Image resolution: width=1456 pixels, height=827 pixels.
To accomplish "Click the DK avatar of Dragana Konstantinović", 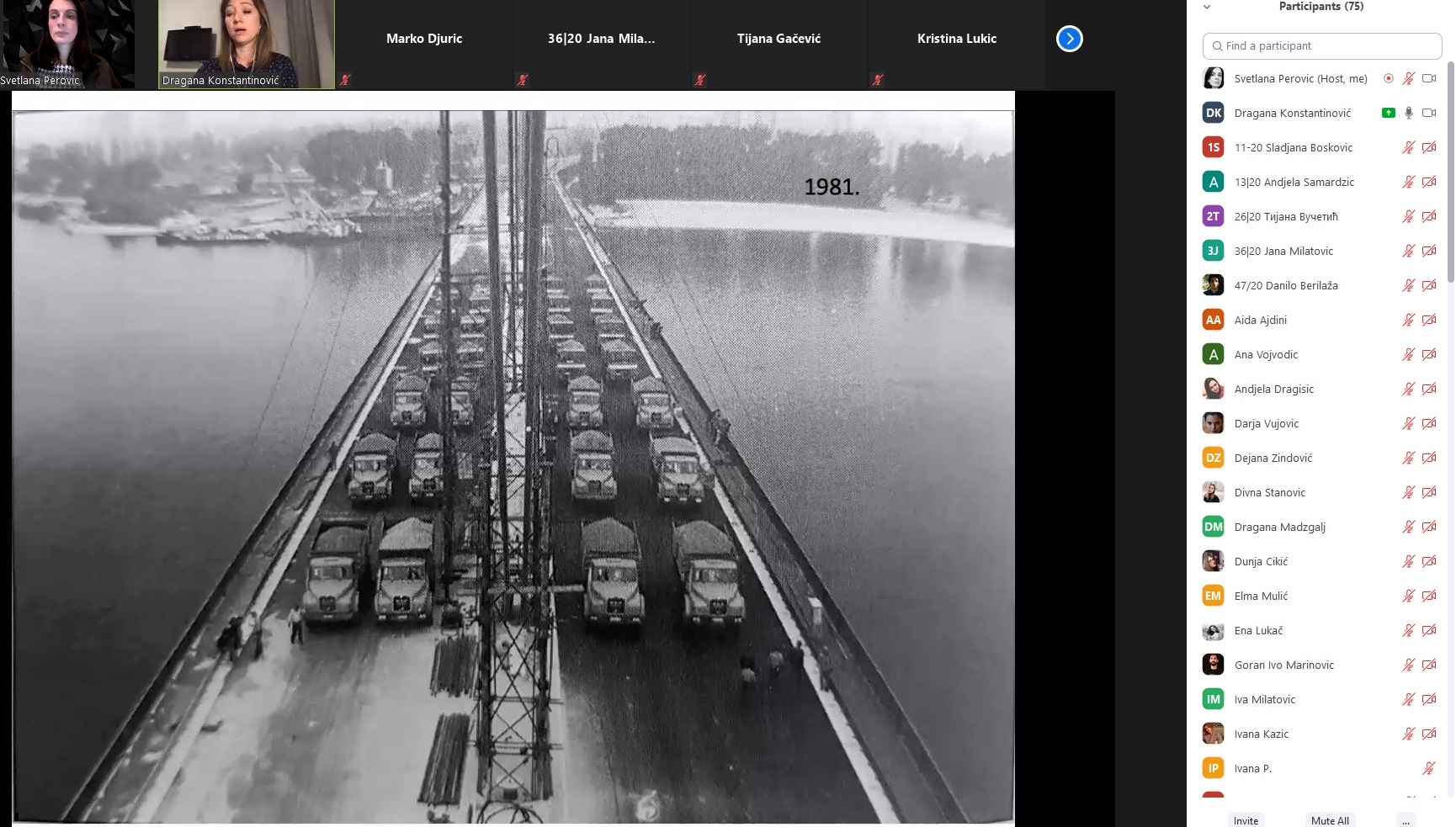I will pyautogui.click(x=1213, y=113).
